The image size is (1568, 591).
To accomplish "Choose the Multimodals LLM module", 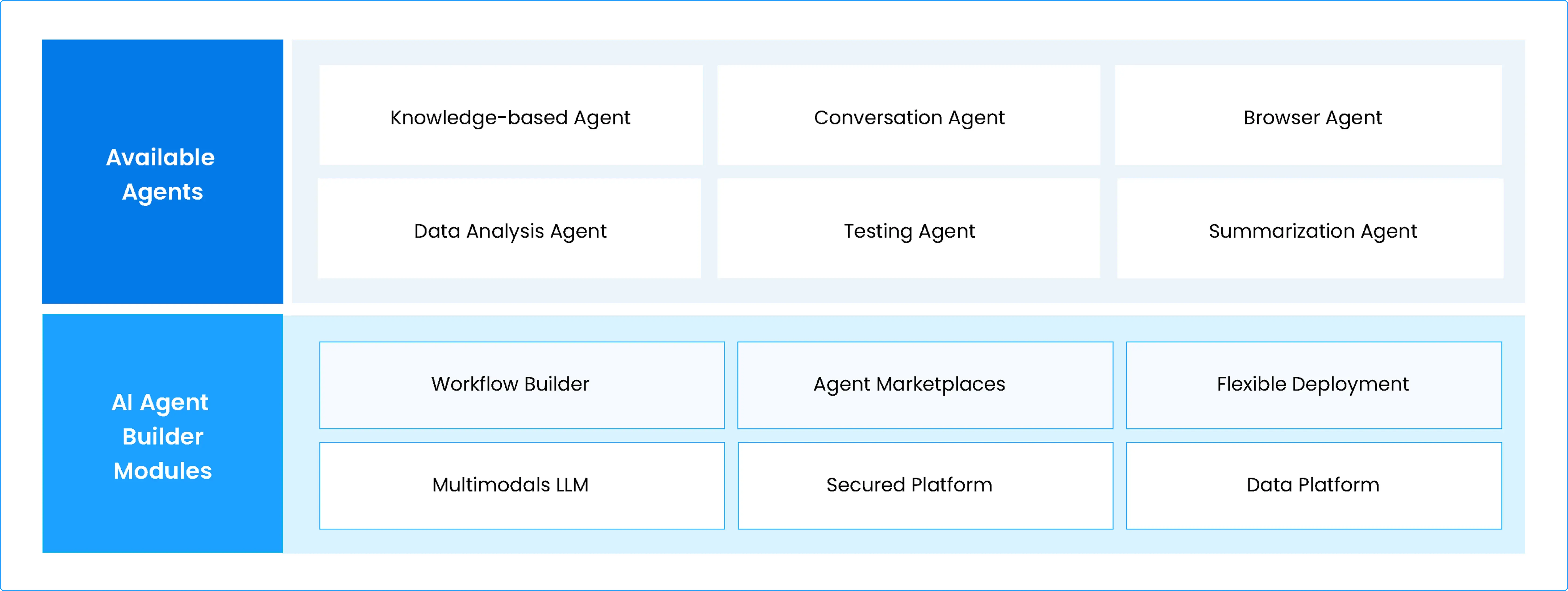I will pos(522,486).
